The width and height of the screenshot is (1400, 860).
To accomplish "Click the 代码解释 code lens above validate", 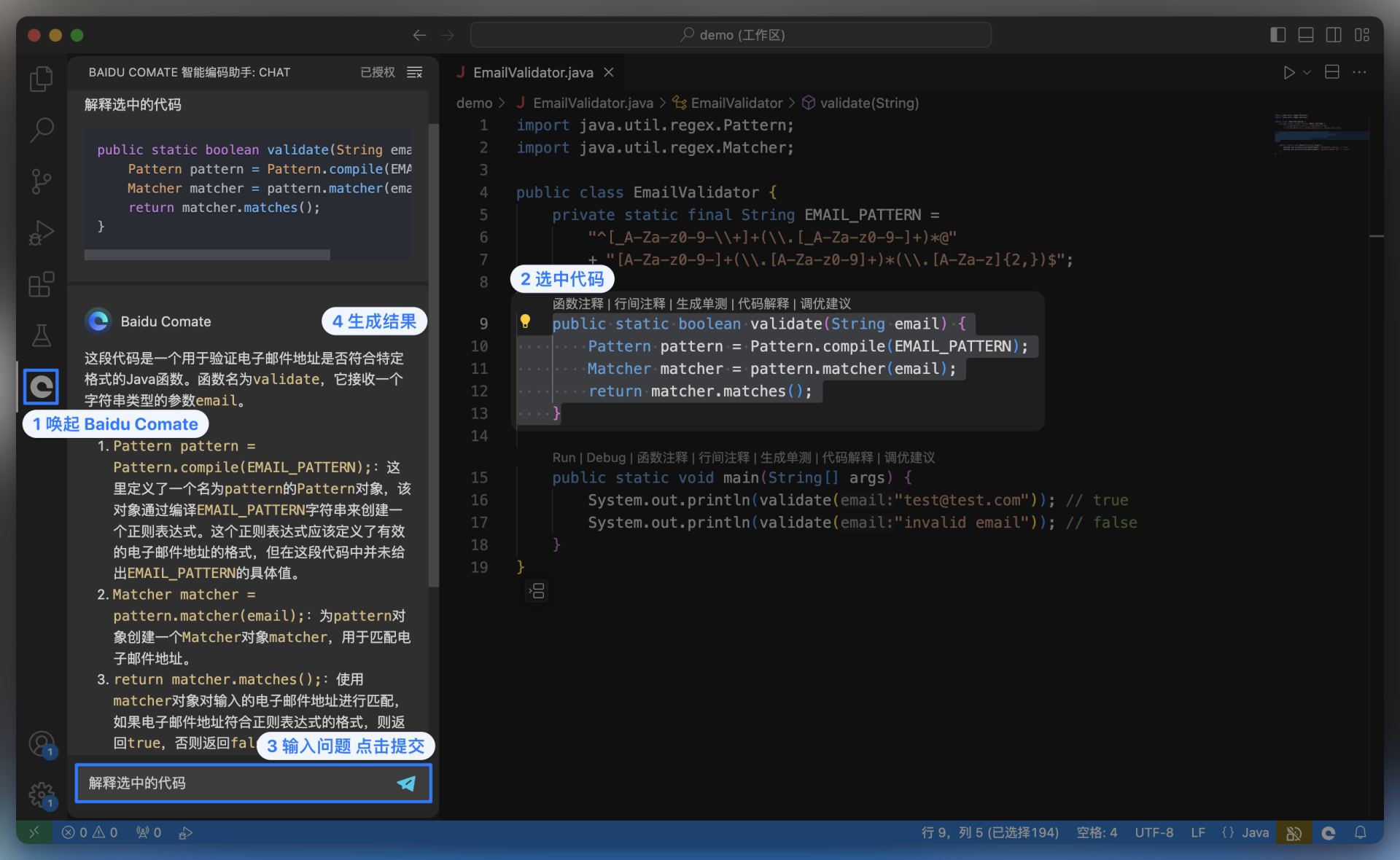I will pos(763,303).
